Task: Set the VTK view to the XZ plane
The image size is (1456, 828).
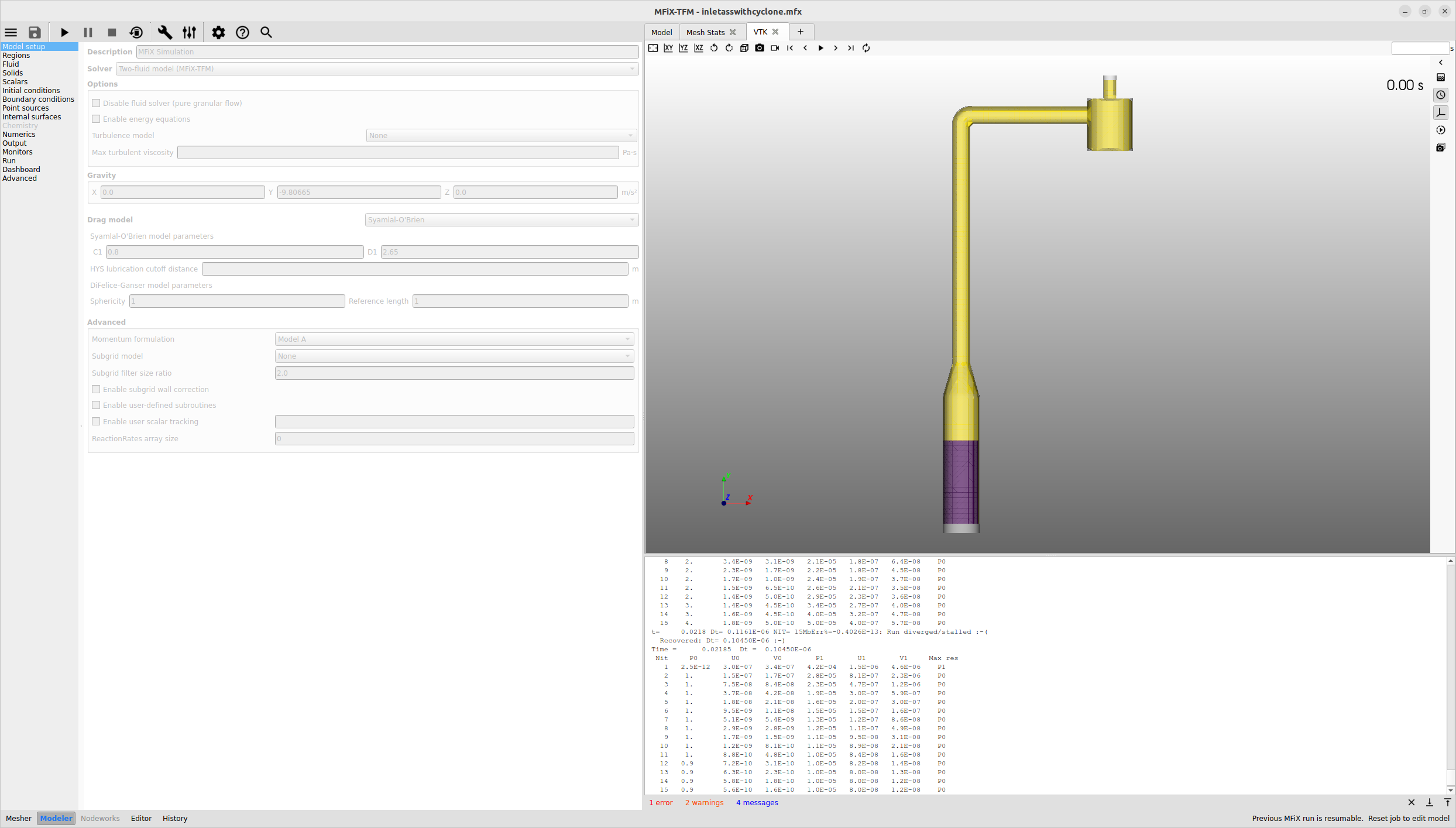Action: 698,48
